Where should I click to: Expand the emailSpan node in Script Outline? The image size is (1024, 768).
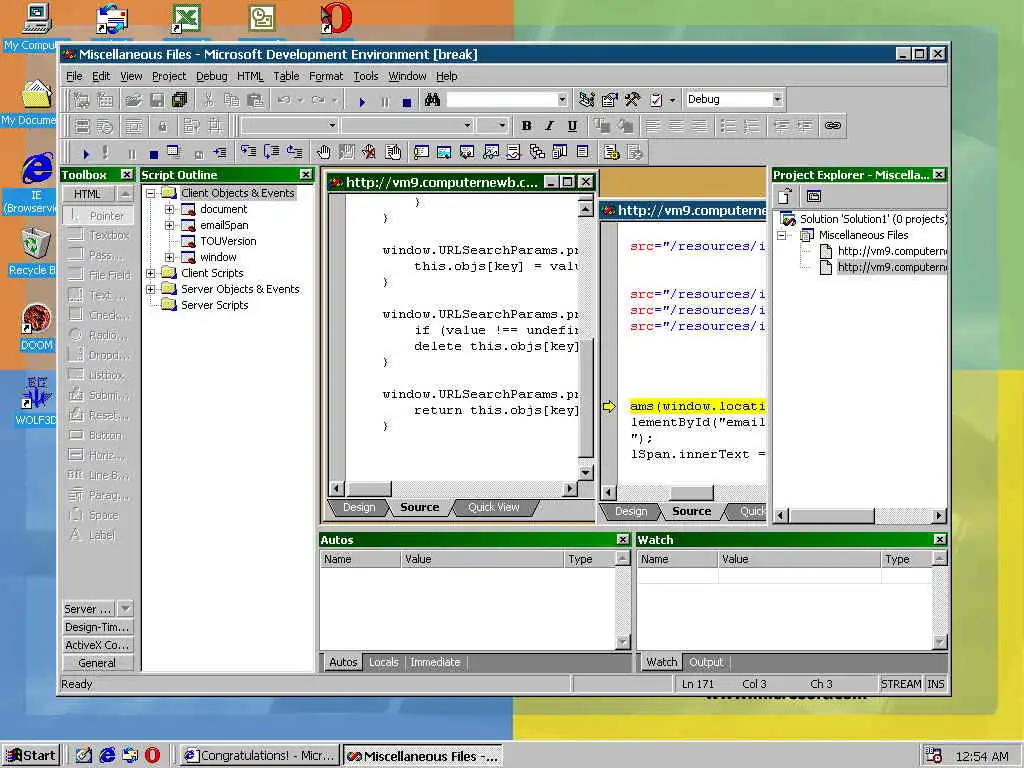(169, 225)
